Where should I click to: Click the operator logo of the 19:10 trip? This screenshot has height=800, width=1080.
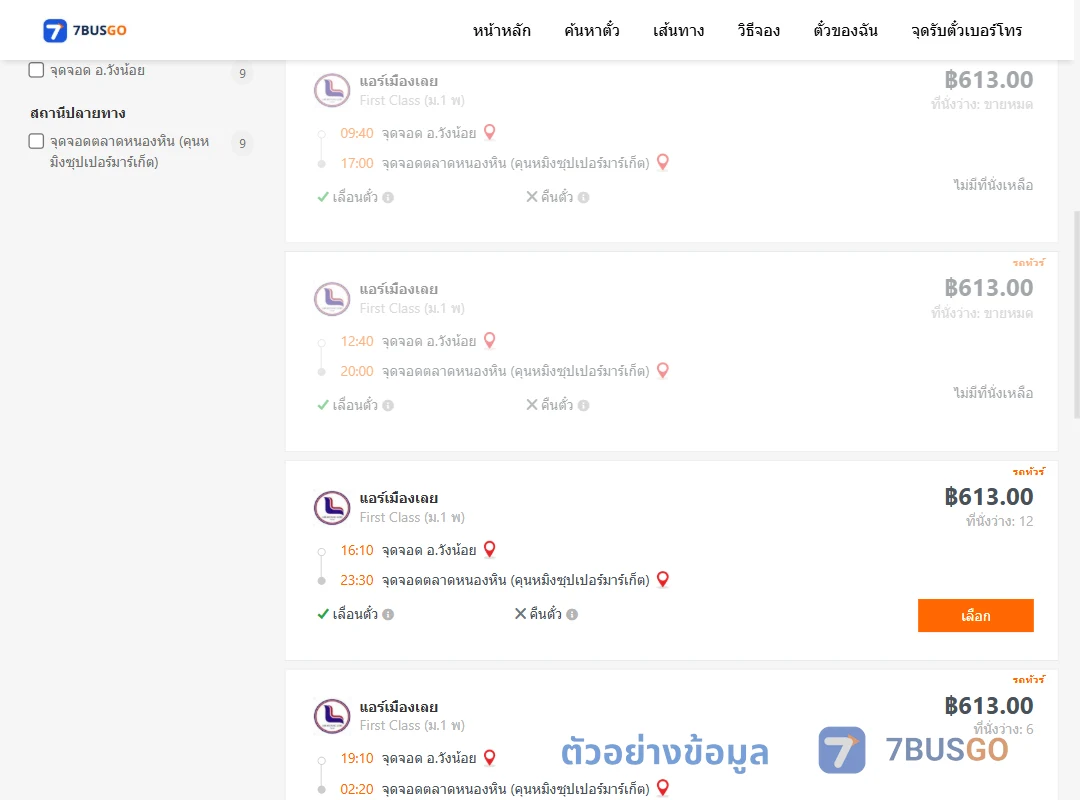(x=332, y=716)
